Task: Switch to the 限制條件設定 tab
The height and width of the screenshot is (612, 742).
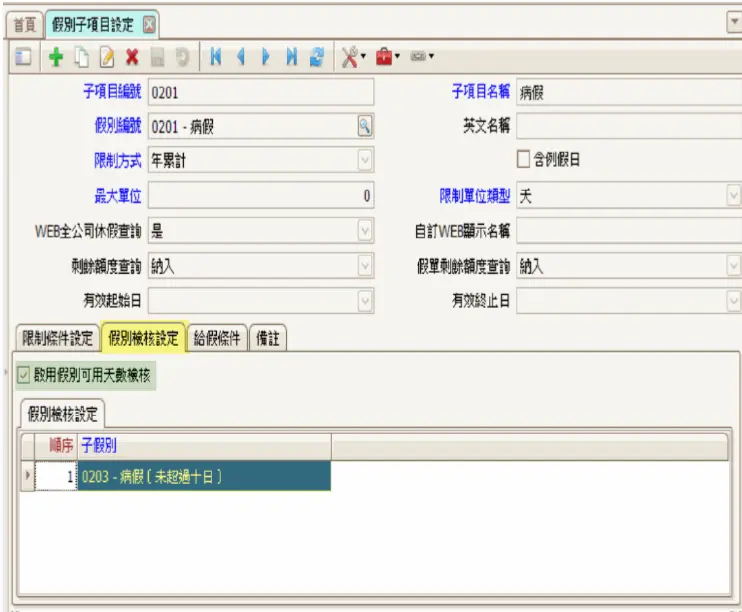Action: click(58, 339)
